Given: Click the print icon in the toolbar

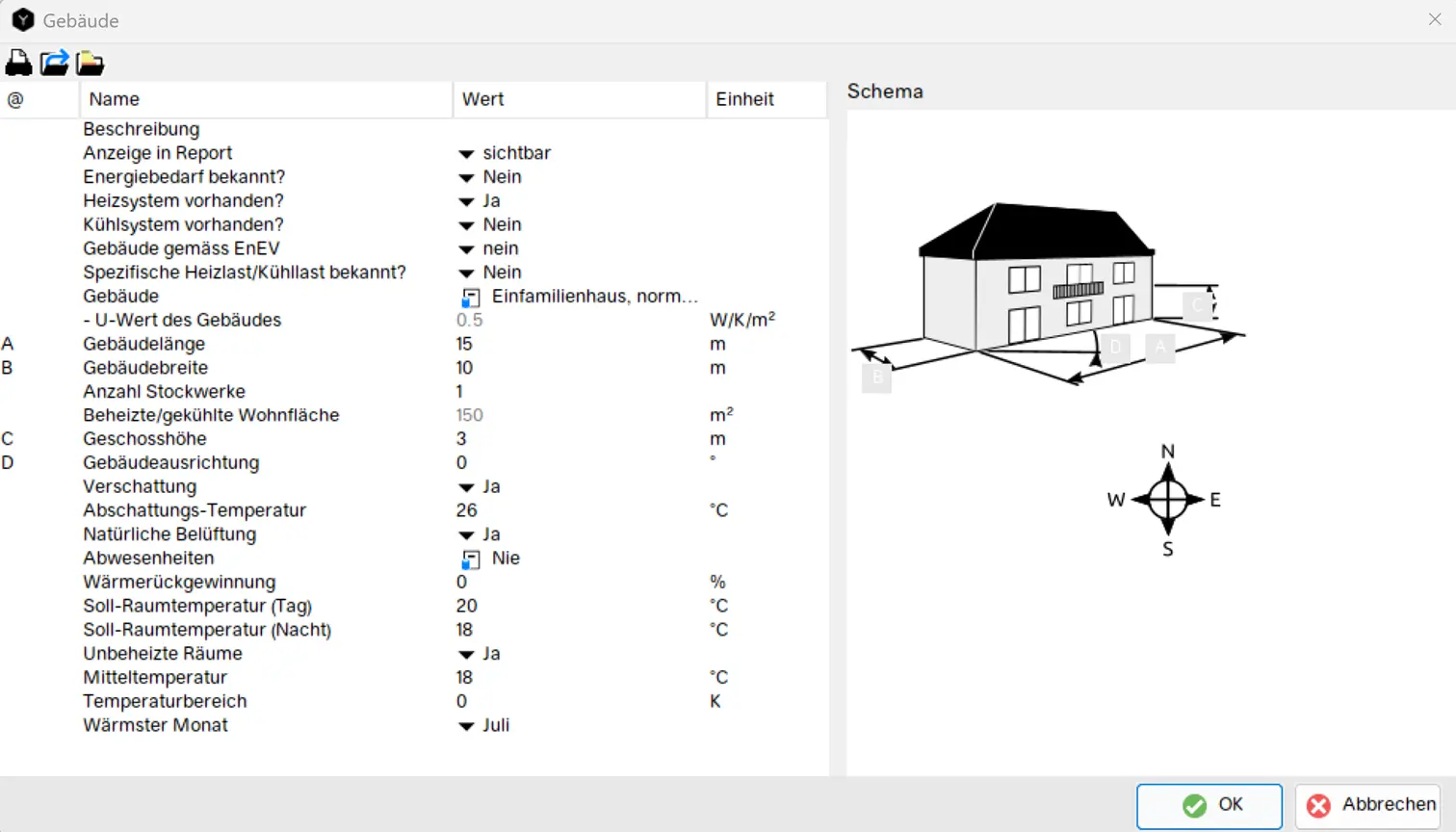Looking at the screenshot, I should click(18, 64).
